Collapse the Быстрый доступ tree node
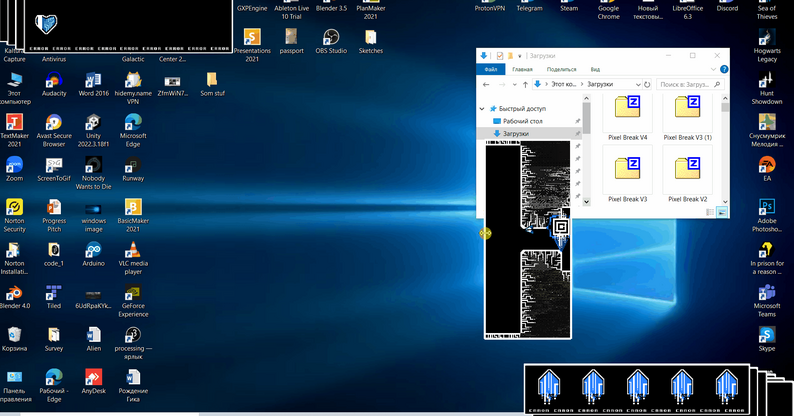The width and height of the screenshot is (794, 416). tap(483, 108)
